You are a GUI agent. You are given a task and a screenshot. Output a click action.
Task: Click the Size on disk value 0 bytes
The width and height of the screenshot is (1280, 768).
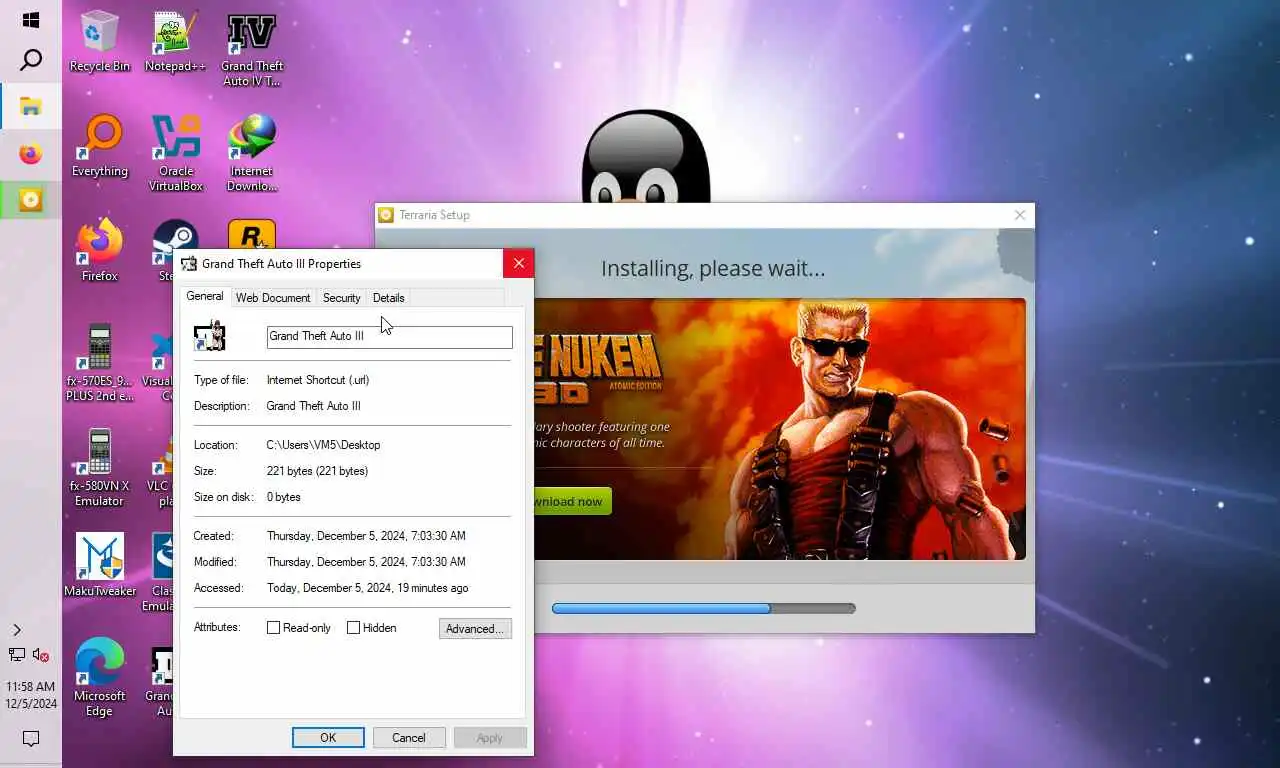click(284, 497)
